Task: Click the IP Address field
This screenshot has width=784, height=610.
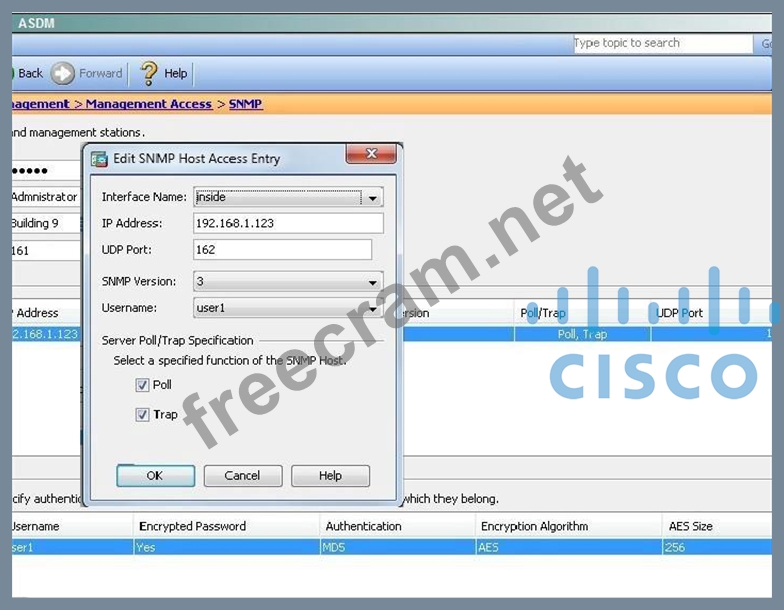Action: click(x=288, y=223)
